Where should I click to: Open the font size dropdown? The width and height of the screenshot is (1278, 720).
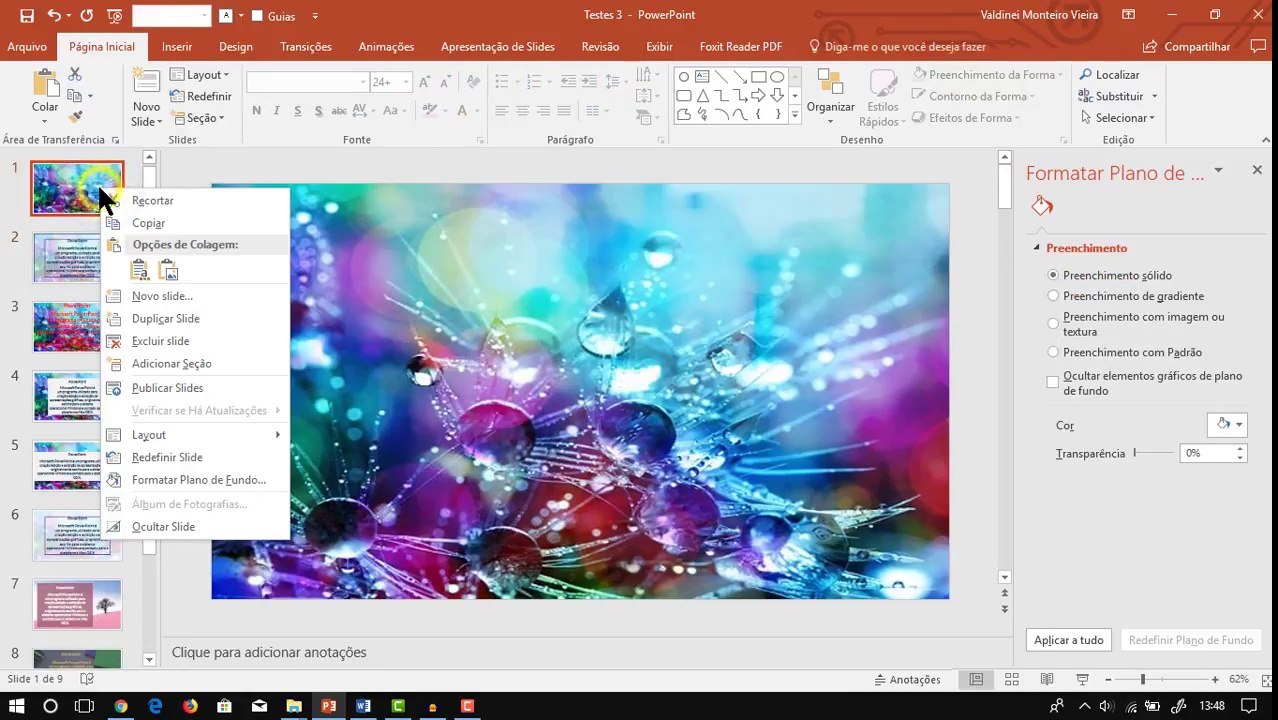[406, 82]
